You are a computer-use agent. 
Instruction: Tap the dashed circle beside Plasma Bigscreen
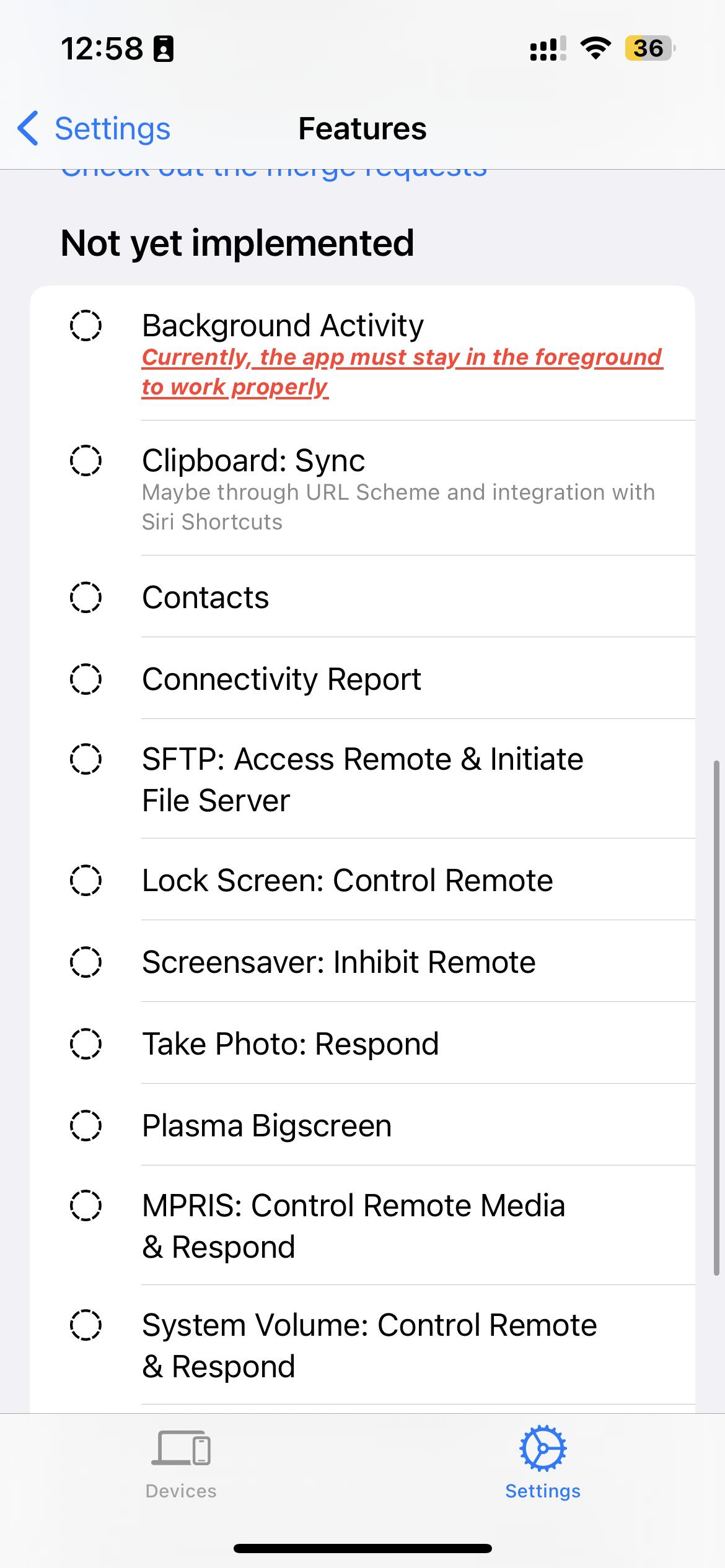(x=86, y=1125)
